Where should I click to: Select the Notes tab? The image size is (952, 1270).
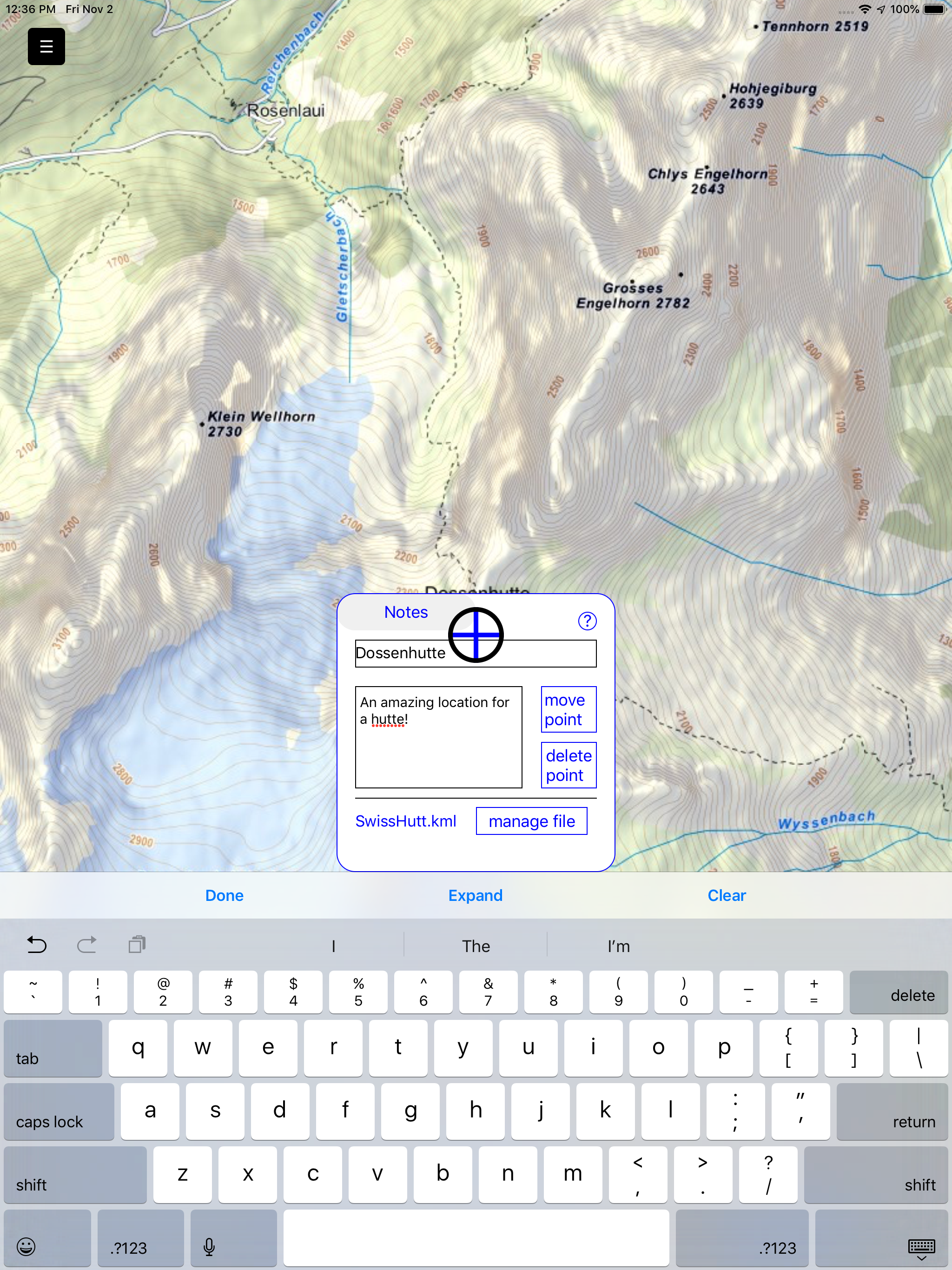pos(405,612)
